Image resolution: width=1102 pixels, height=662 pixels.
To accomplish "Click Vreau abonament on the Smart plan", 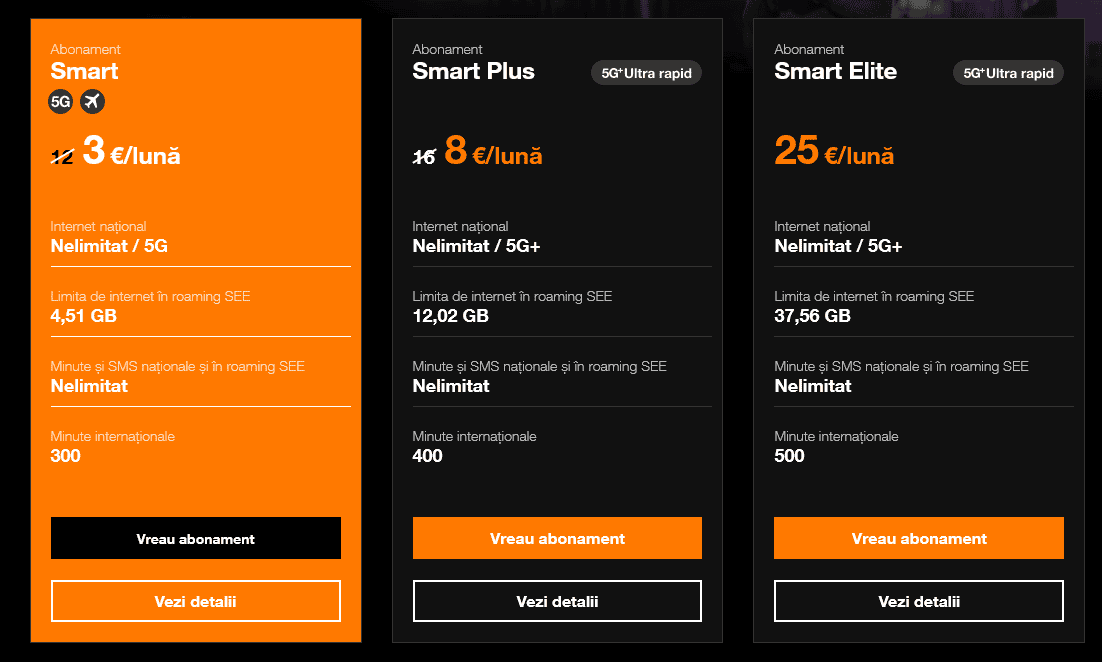I will [195, 538].
